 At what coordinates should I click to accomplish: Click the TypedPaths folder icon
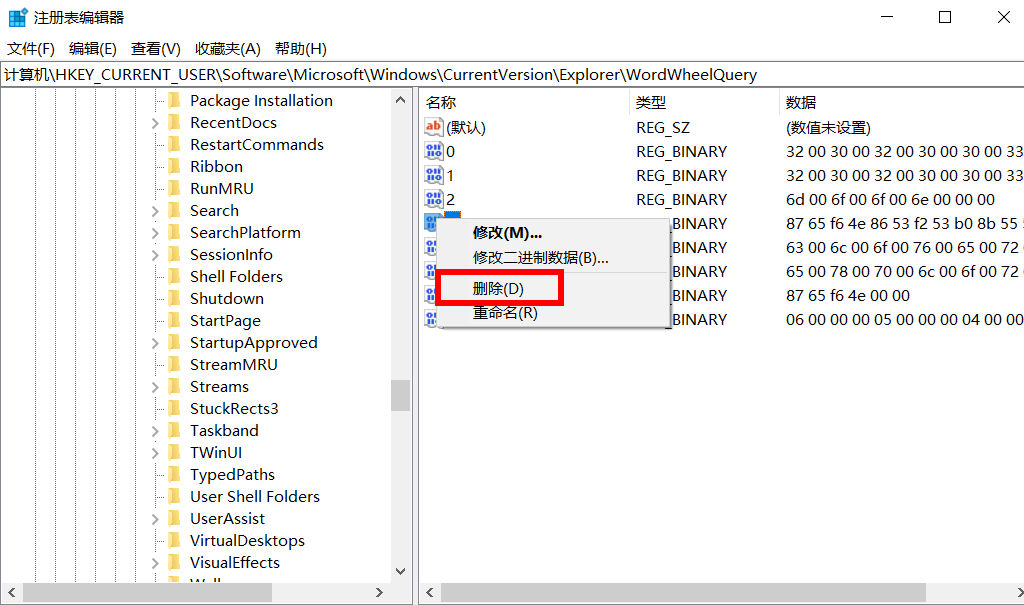click(x=174, y=474)
